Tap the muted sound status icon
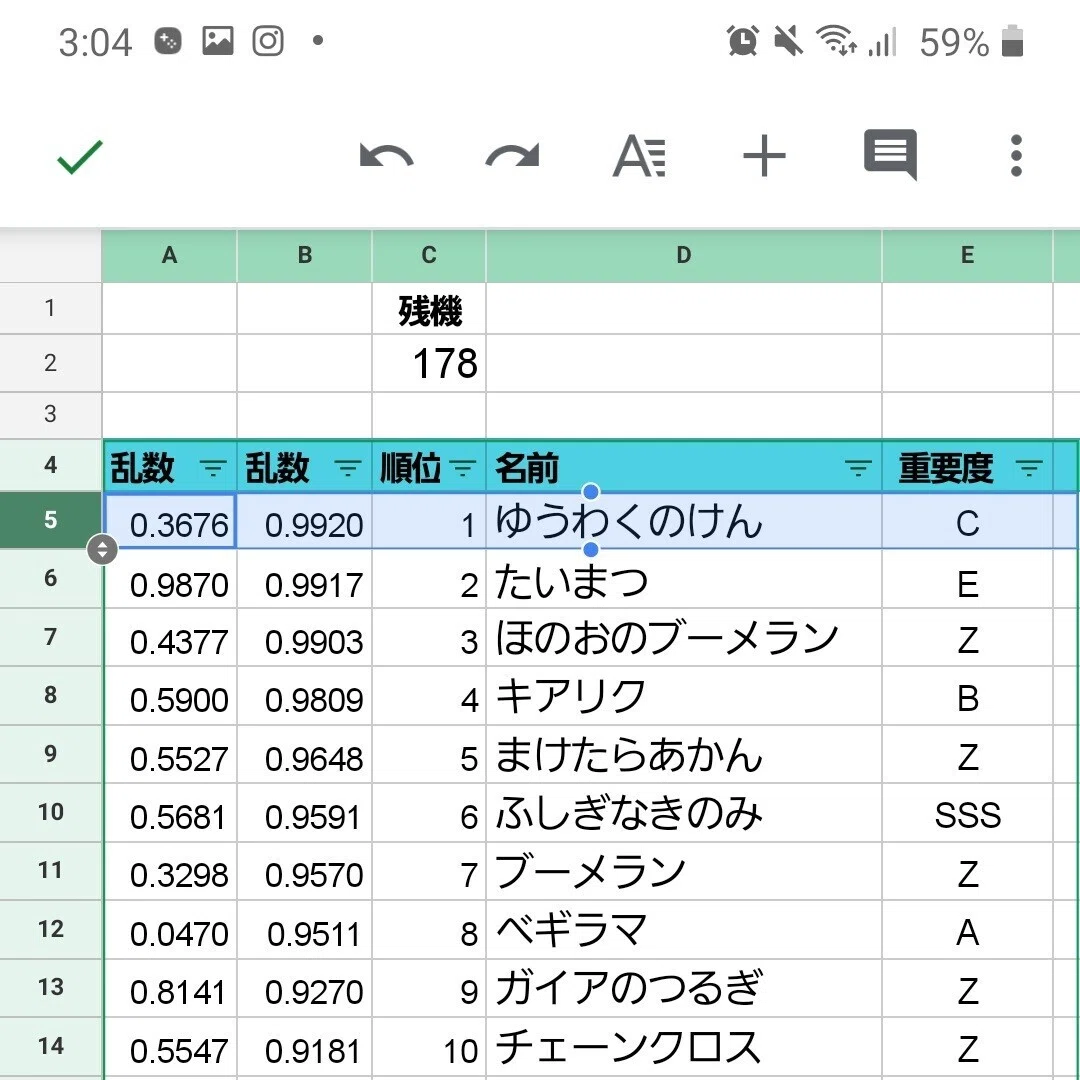 click(x=787, y=41)
